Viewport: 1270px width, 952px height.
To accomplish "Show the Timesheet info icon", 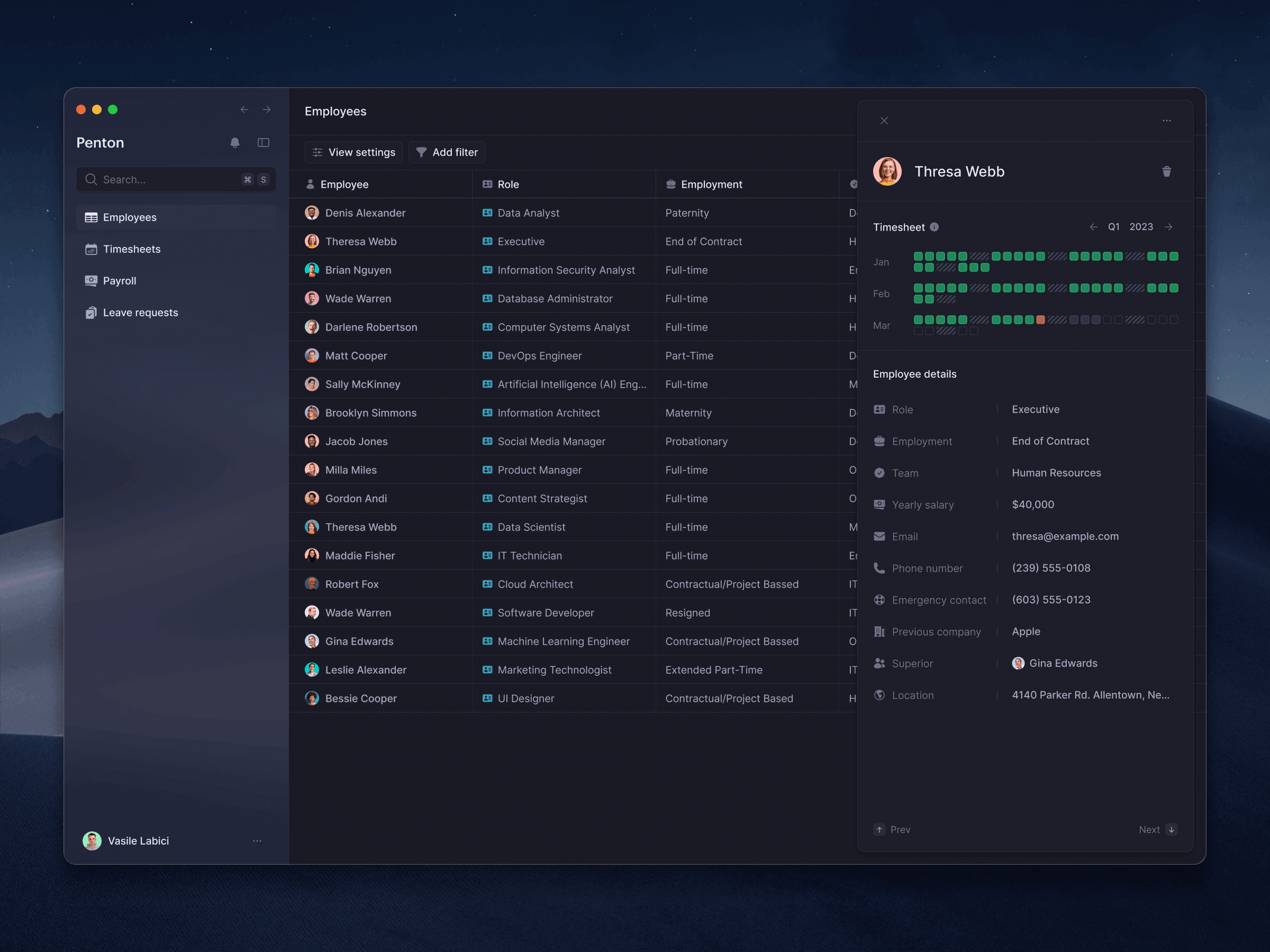I will point(934,227).
